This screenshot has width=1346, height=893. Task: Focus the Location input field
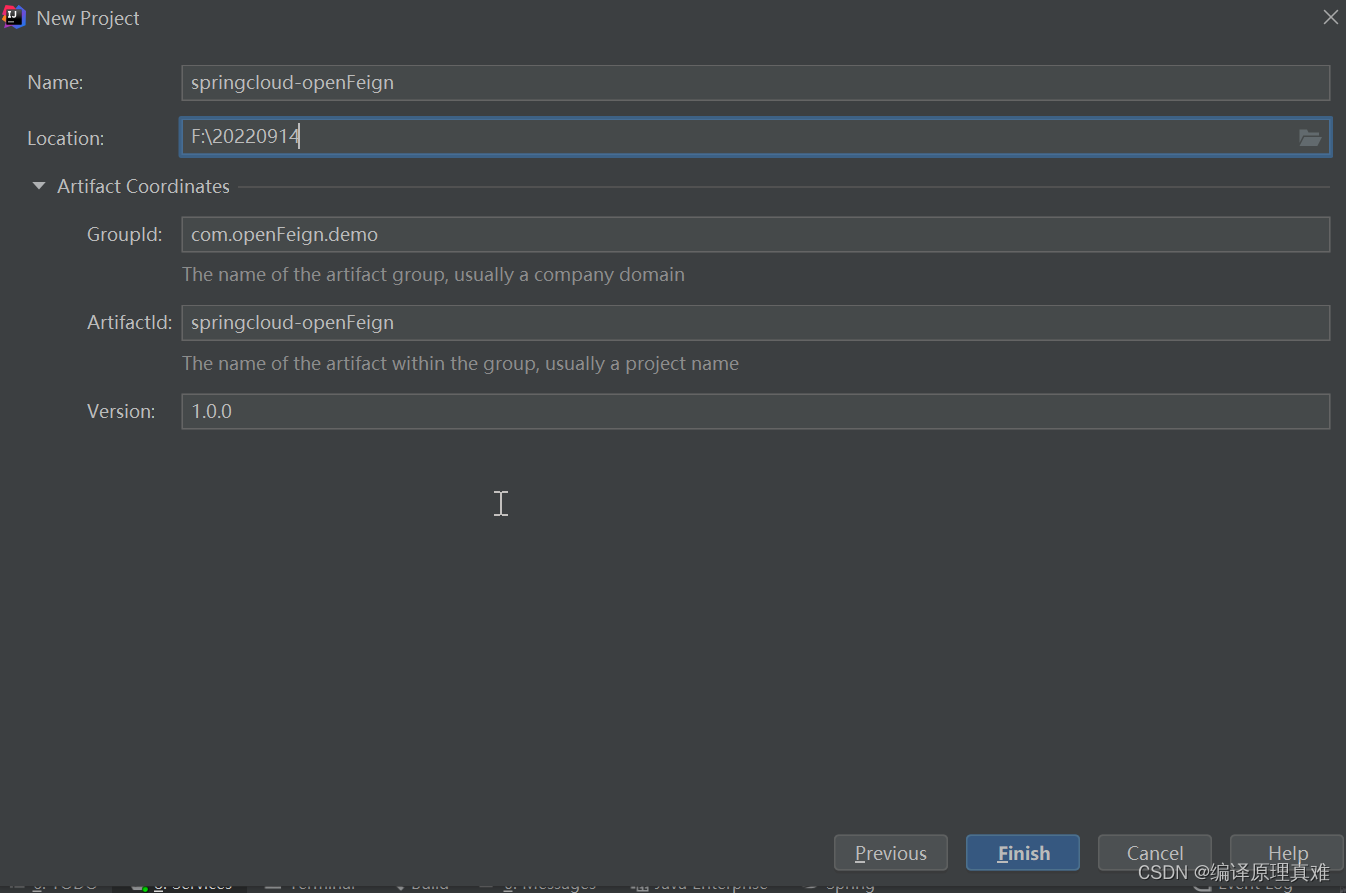[755, 138]
